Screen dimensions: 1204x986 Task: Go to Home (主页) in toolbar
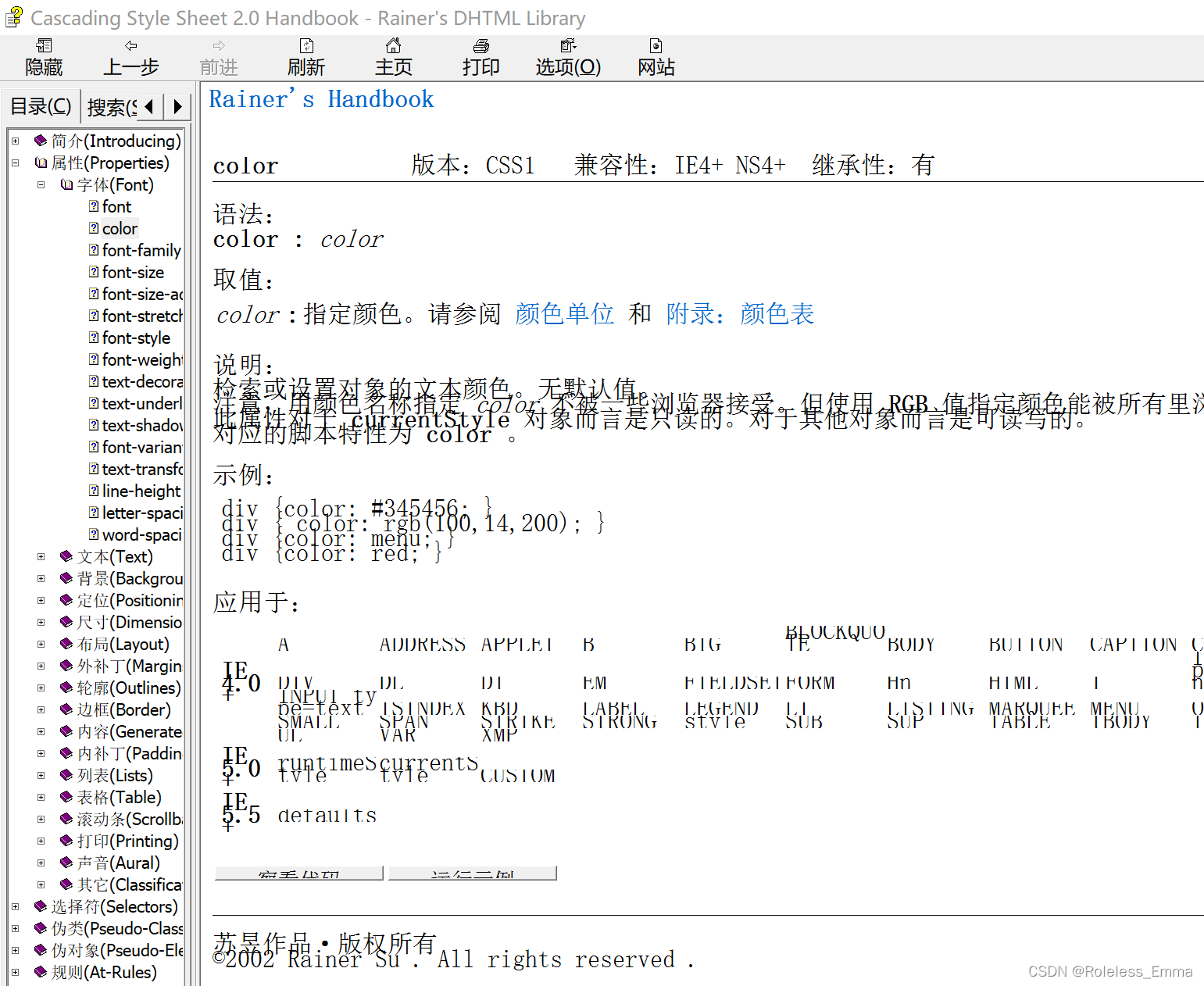pyautogui.click(x=394, y=58)
